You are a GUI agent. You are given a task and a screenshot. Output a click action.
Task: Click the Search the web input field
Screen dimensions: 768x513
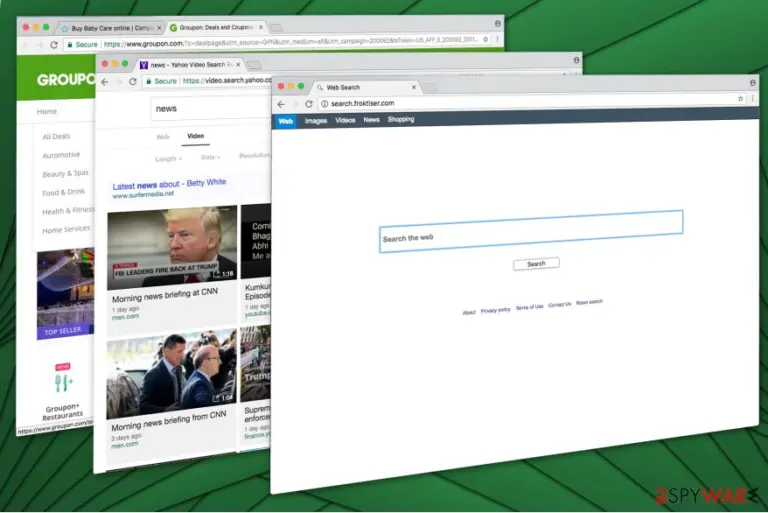(531, 231)
